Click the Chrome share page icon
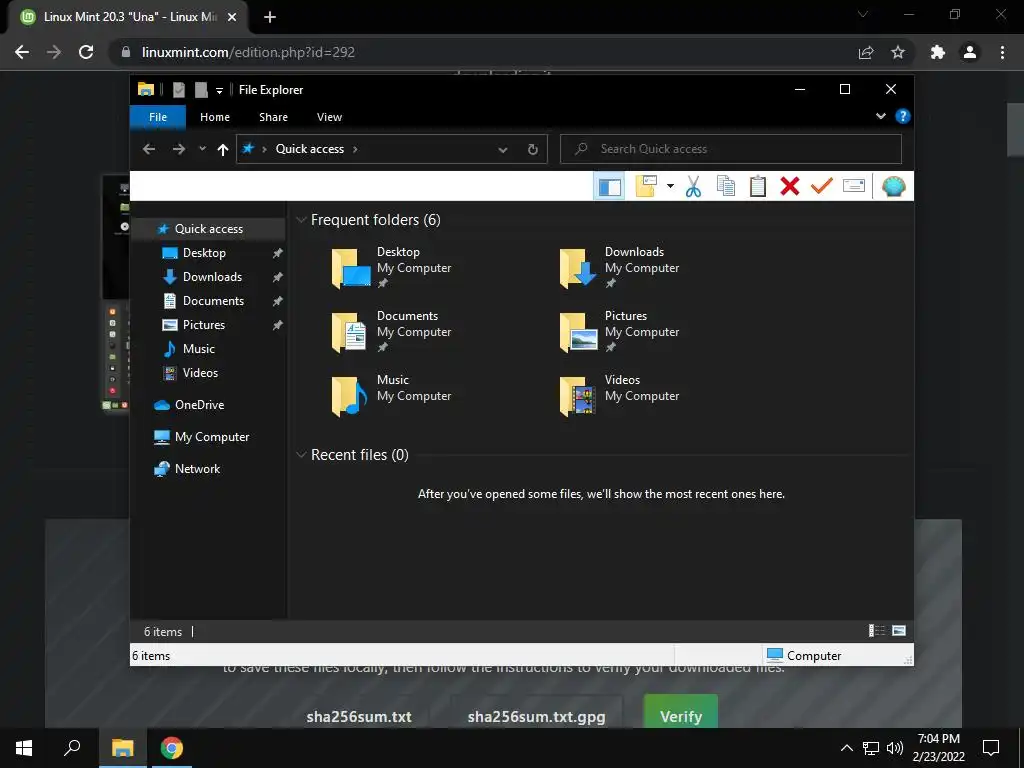Viewport: 1024px width, 768px height. pyautogui.click(x=866, y=52)
